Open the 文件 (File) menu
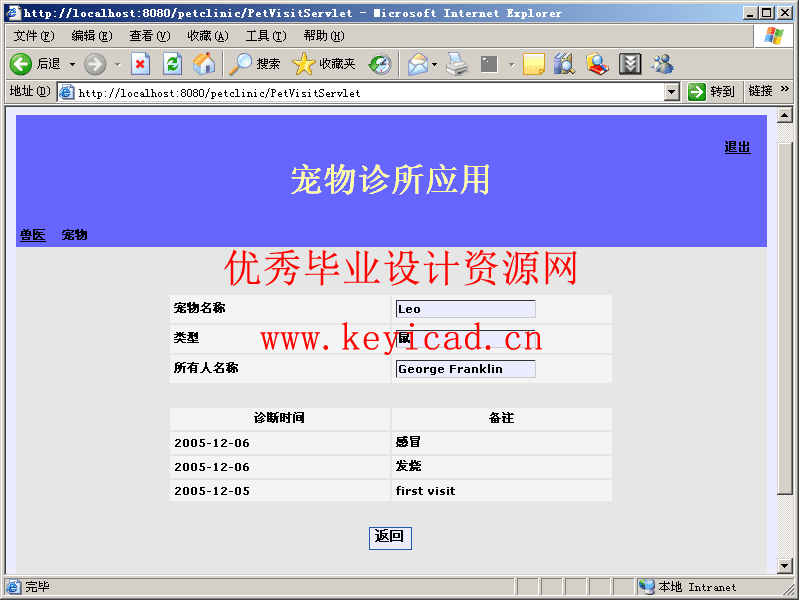The height and width of the screenshot is (600, 799). coord(34,36)
